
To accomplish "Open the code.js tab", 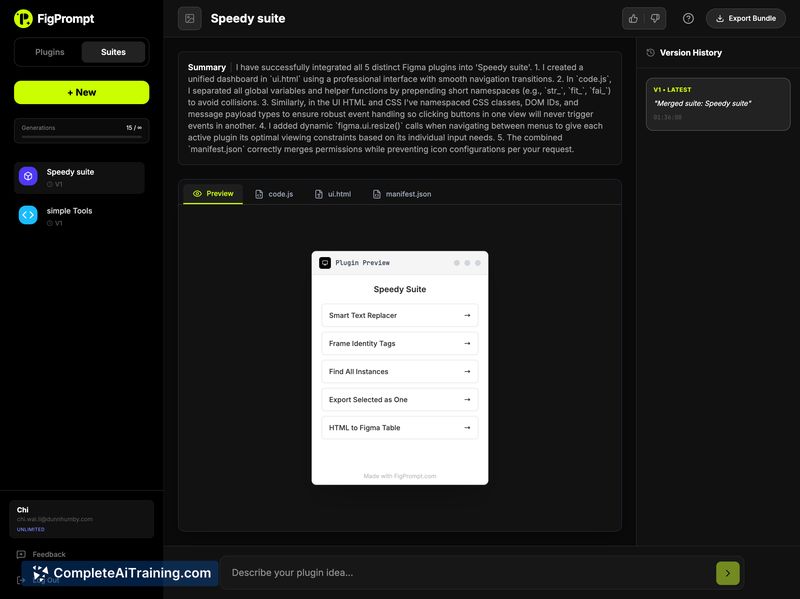I will point(273,194).
